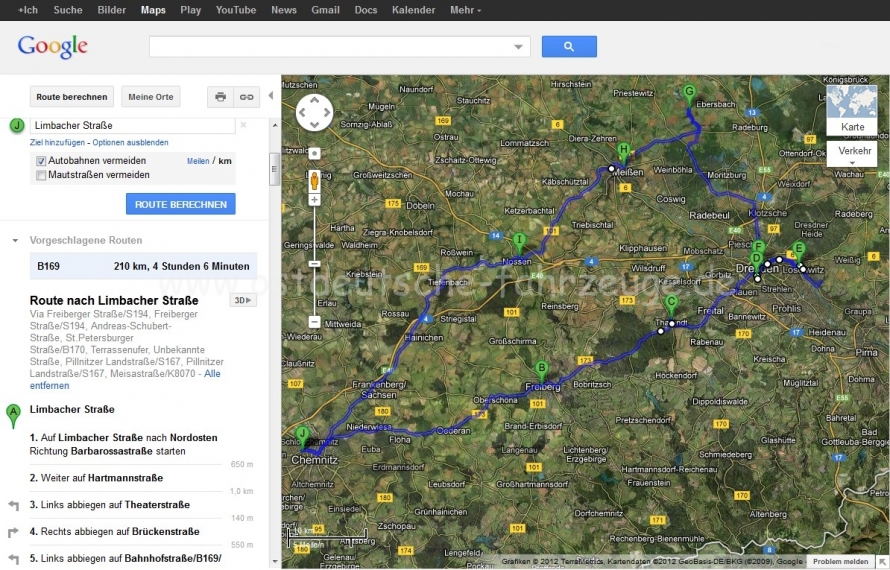Screen dimensions: 890x570
Task: Open the Verkehr layers dropdown
Action: tap(852, 154)
